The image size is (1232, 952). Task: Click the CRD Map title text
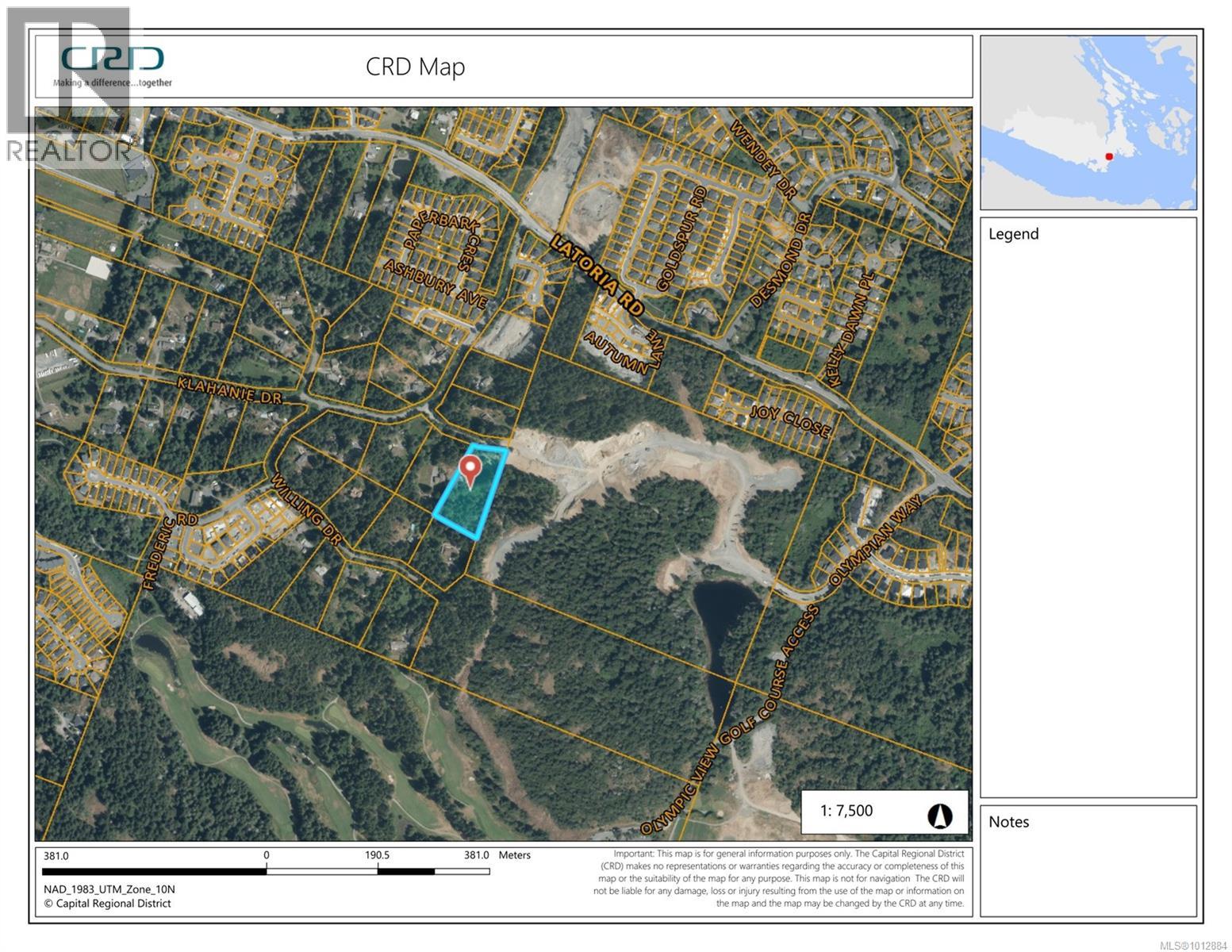coord(415,67)
